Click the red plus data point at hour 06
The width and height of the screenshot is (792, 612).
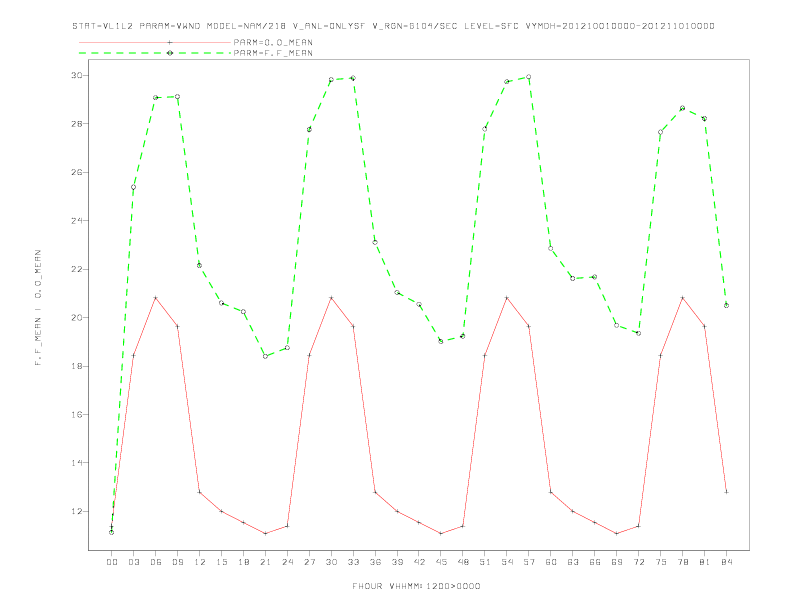156,298
